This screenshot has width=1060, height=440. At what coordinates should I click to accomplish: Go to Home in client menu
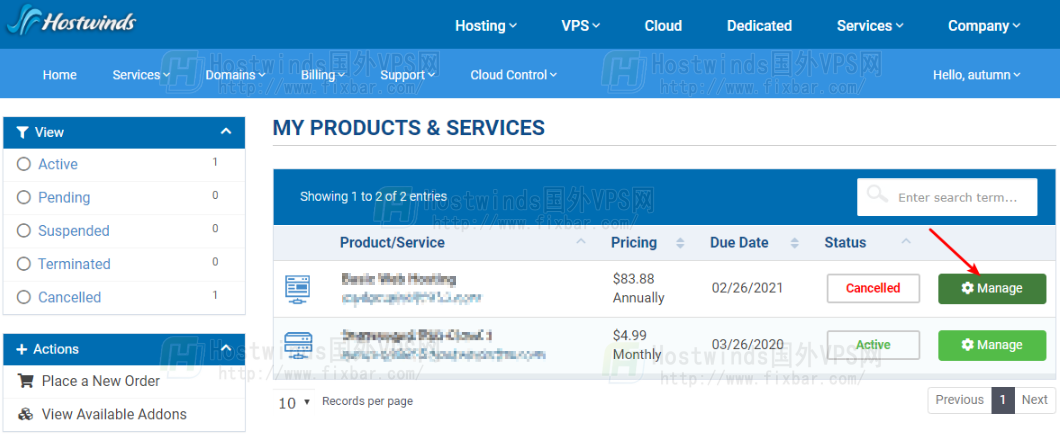59,75
